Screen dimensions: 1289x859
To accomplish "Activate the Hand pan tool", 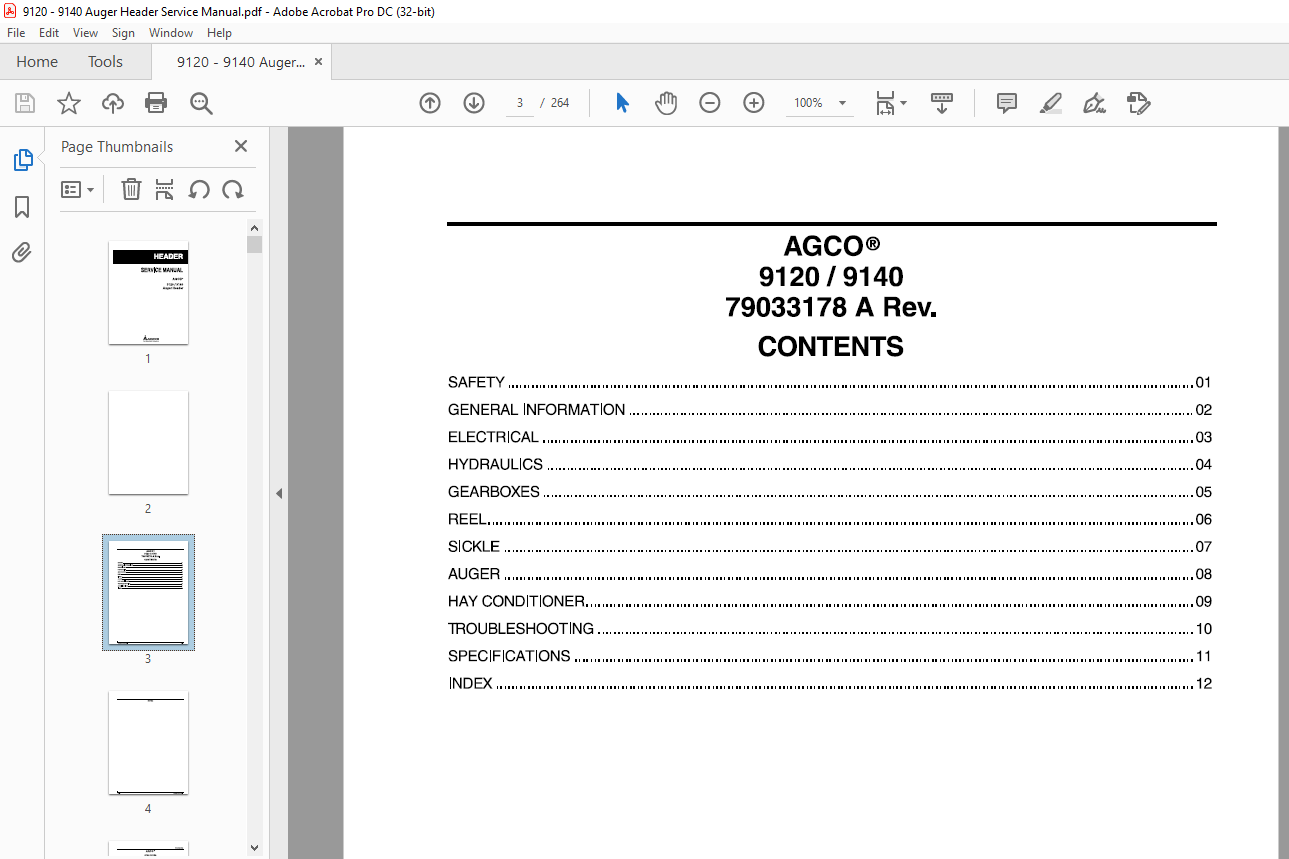I will (x=666, y=103).
